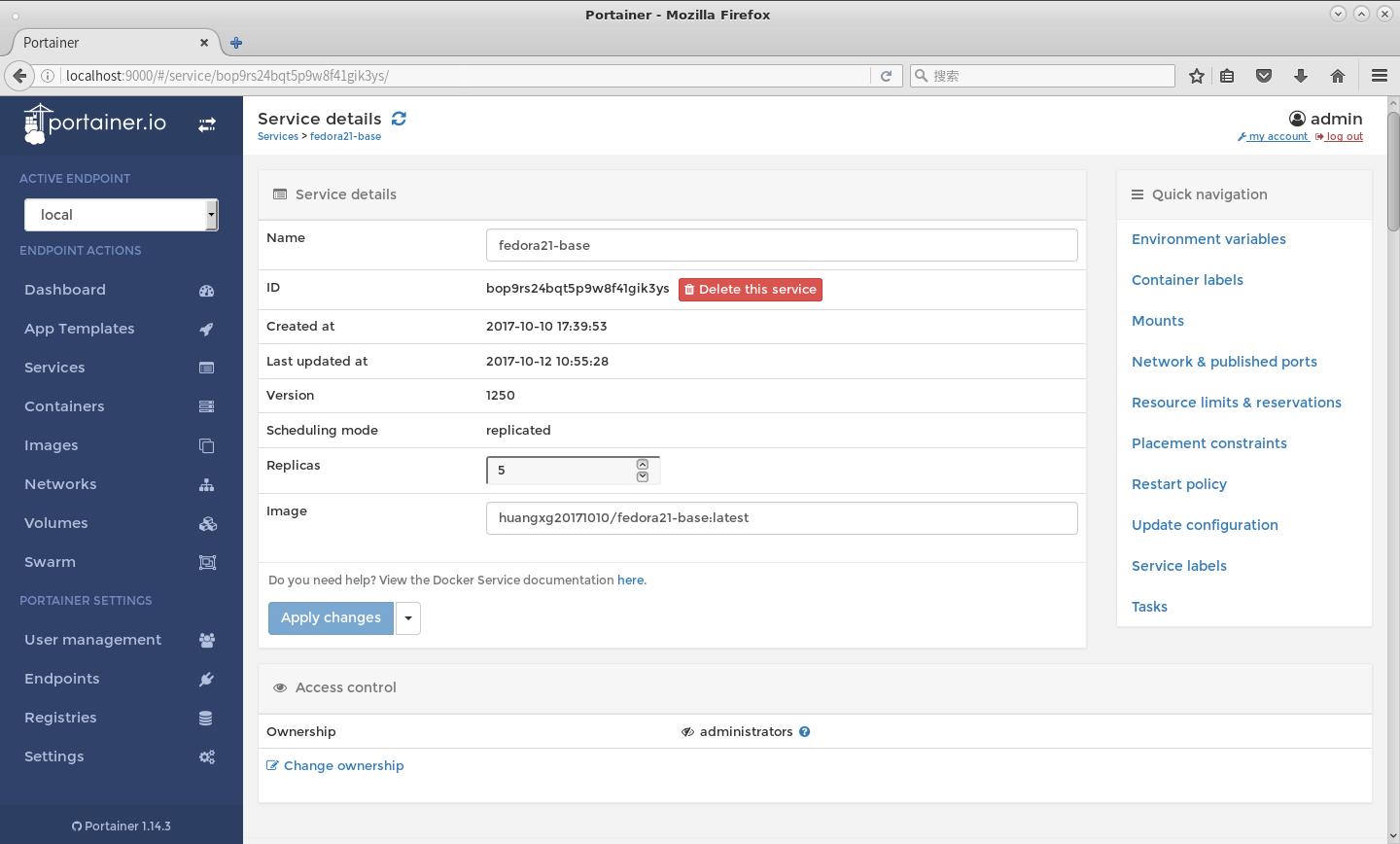Click the log out link

1340,136
